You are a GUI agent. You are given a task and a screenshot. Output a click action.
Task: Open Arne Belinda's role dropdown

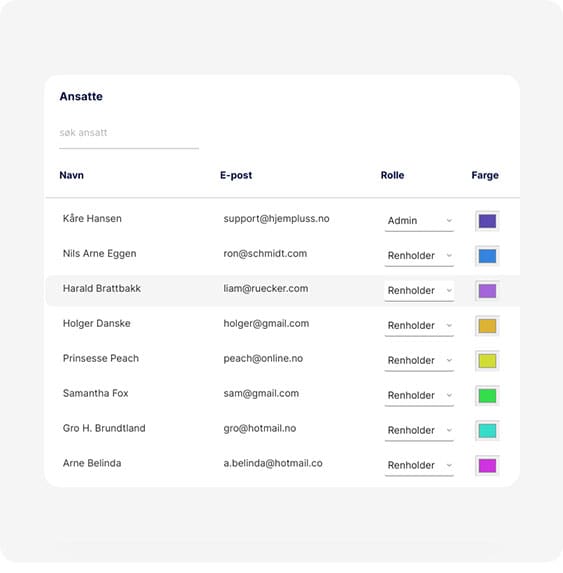(x=419, y=465)
